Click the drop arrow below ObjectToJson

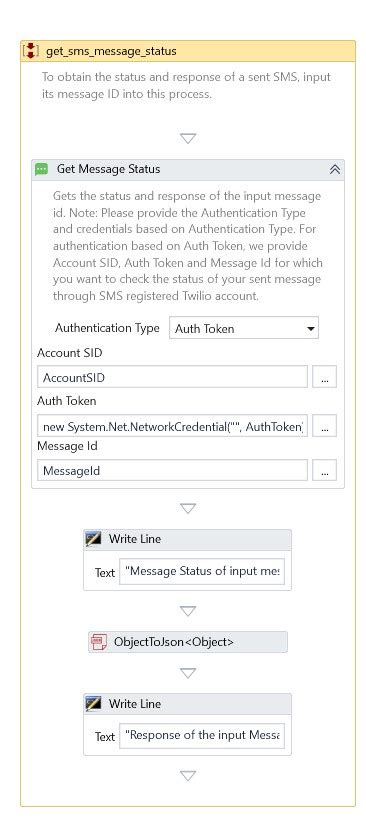coord(188,673)
